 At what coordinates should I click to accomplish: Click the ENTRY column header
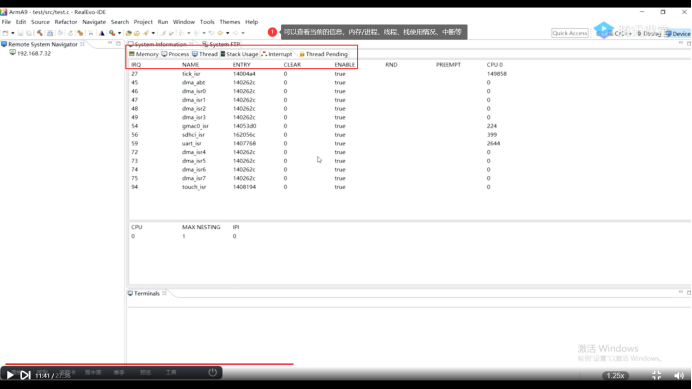tap(241, 64)
